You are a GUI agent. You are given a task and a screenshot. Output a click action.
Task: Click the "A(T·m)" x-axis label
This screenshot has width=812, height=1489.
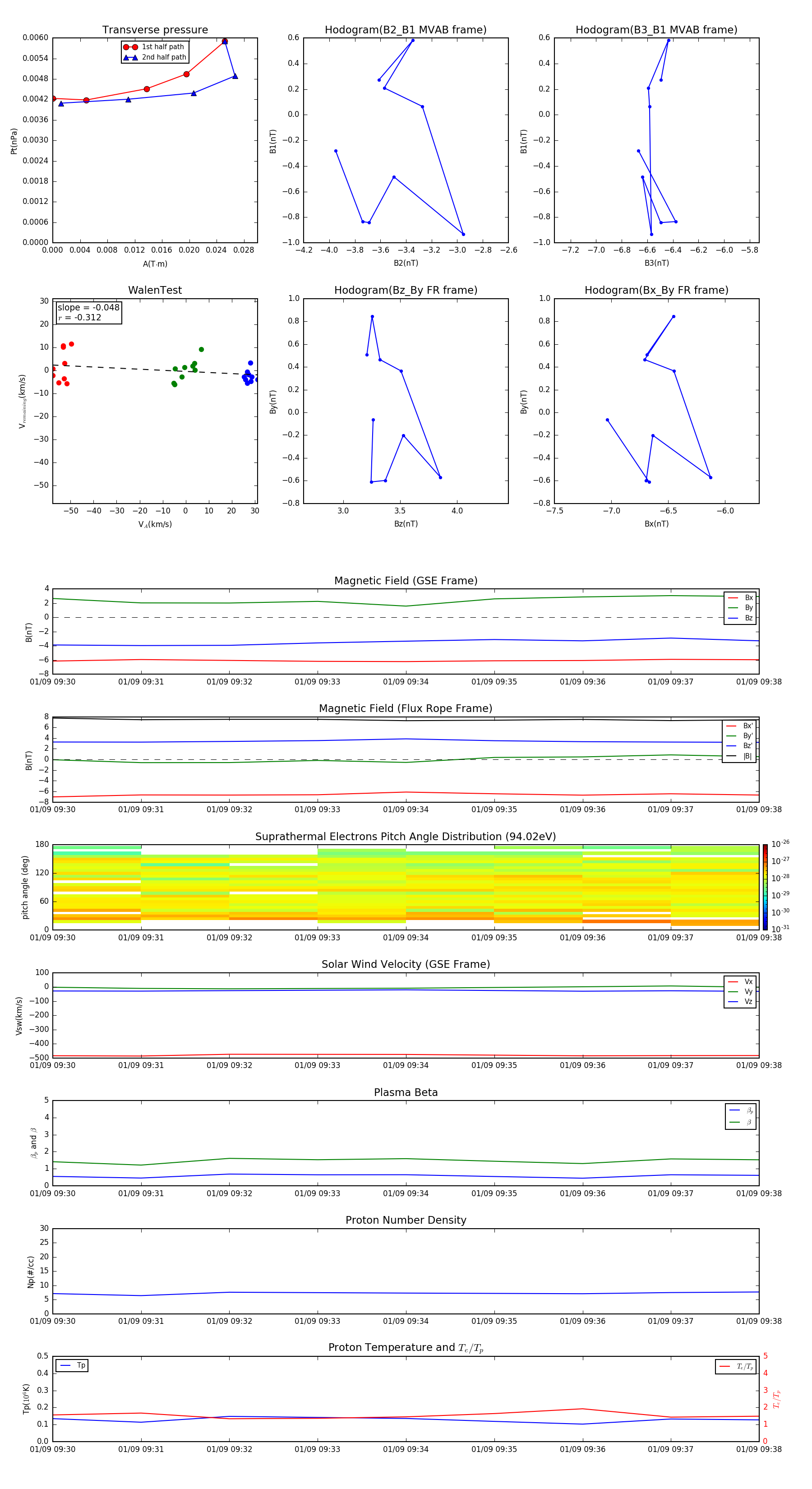[155, 264]
